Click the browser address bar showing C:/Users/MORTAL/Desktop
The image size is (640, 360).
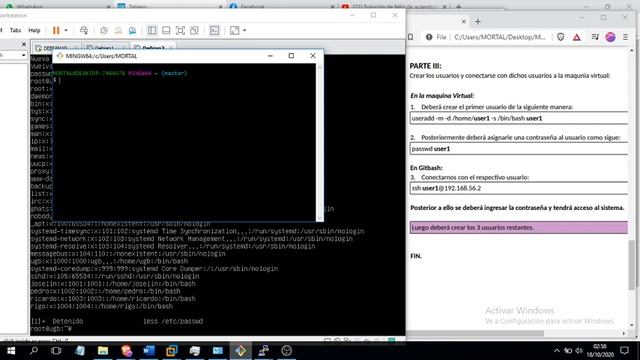point(500,37)
